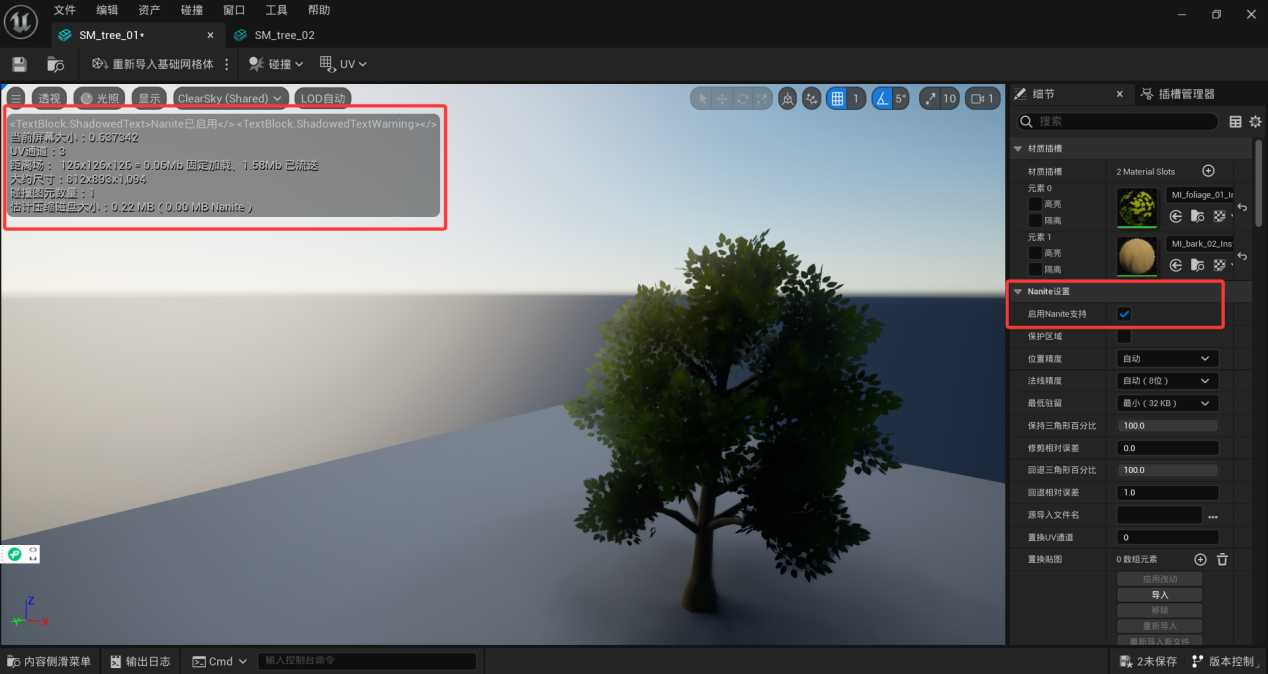The image size is (1268, 674).
Task: Enable the 保护区域 checkbox
Action: [1124, 336]
